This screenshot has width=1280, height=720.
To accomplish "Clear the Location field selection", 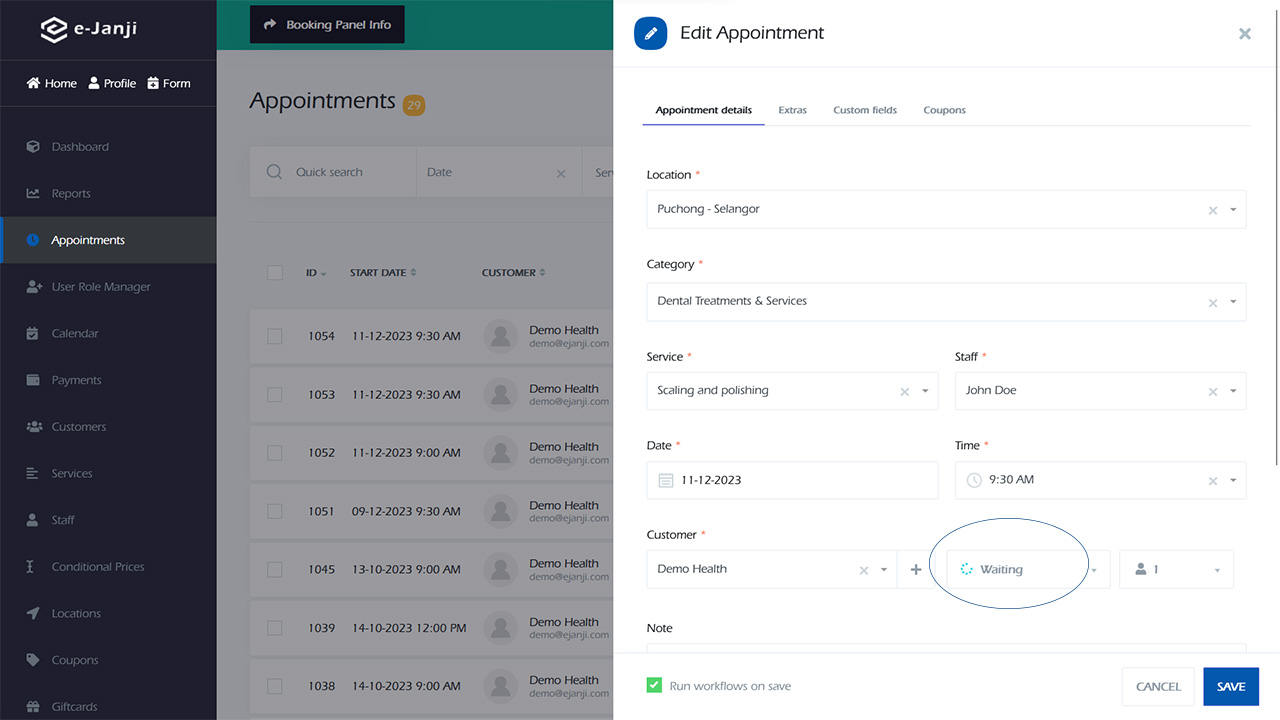I will [1212, 210].
